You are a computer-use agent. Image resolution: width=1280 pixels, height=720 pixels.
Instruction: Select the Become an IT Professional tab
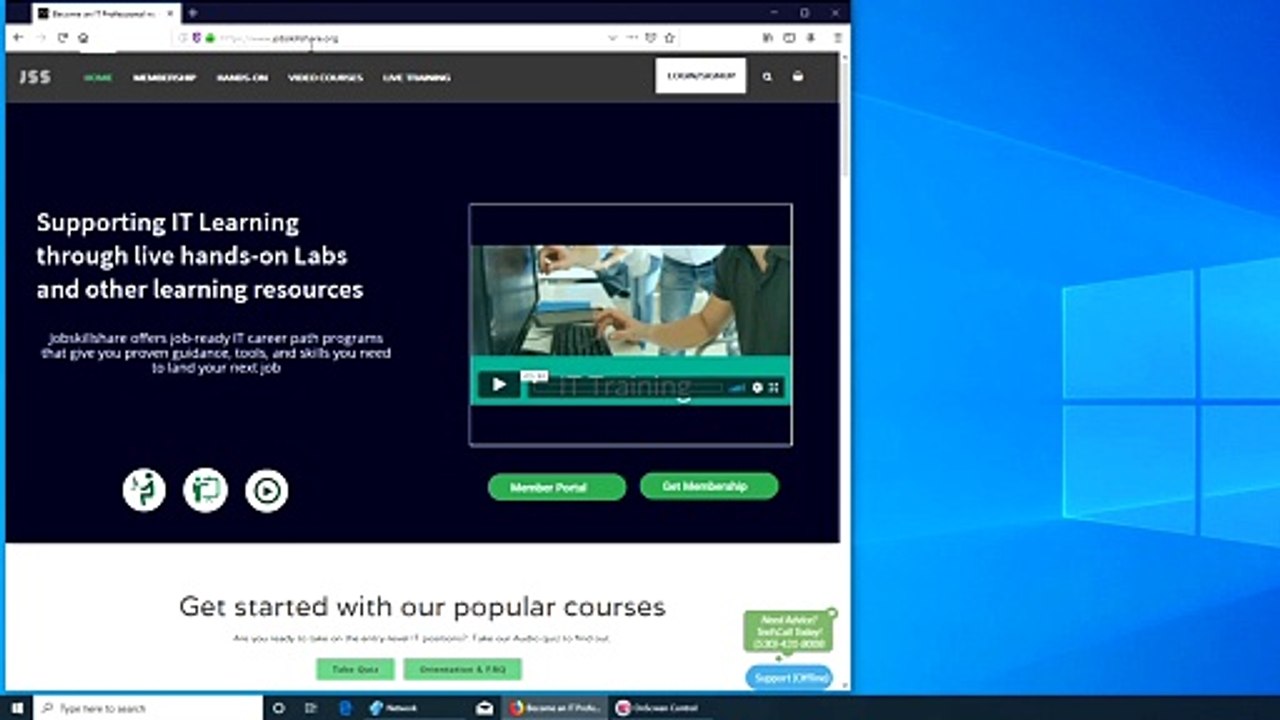click(105, 13)
